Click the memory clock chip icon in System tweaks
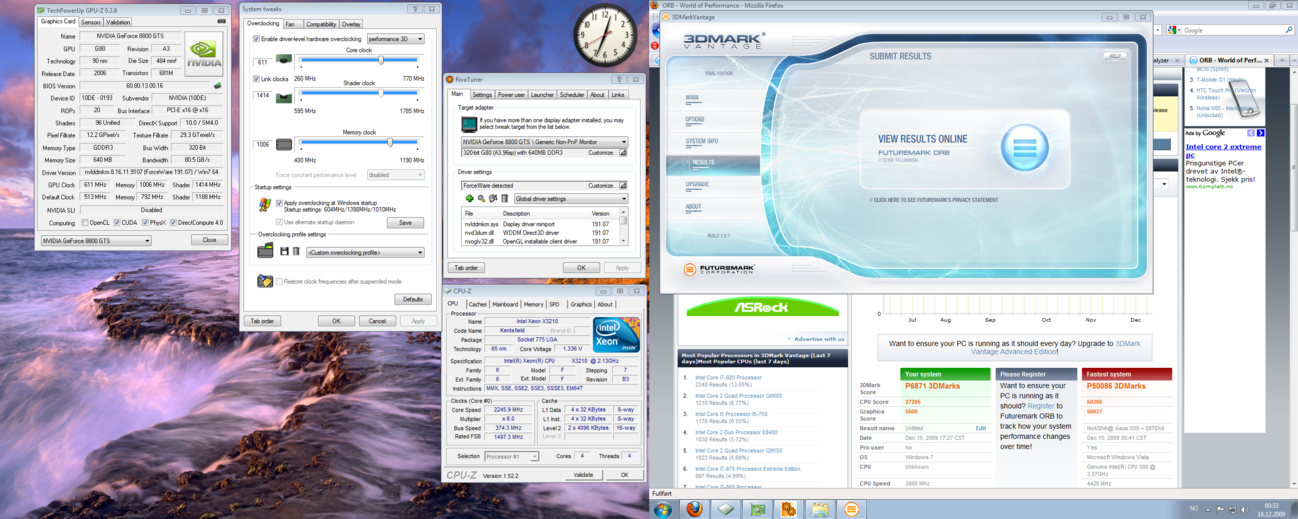Image resolution: width=1298 pixels, height=519 pixels. pos(285,144)
